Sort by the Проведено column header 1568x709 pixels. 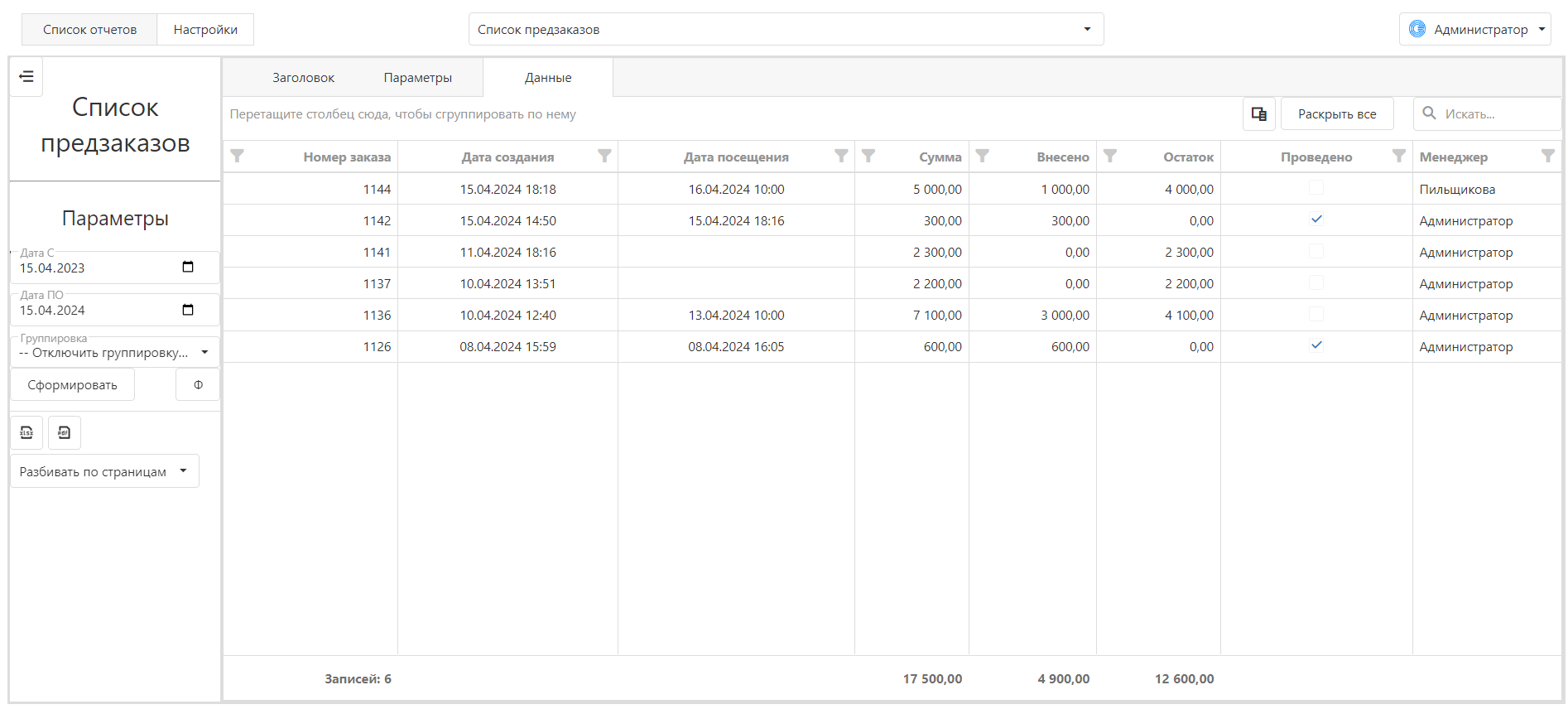(x=1316, y=157)
